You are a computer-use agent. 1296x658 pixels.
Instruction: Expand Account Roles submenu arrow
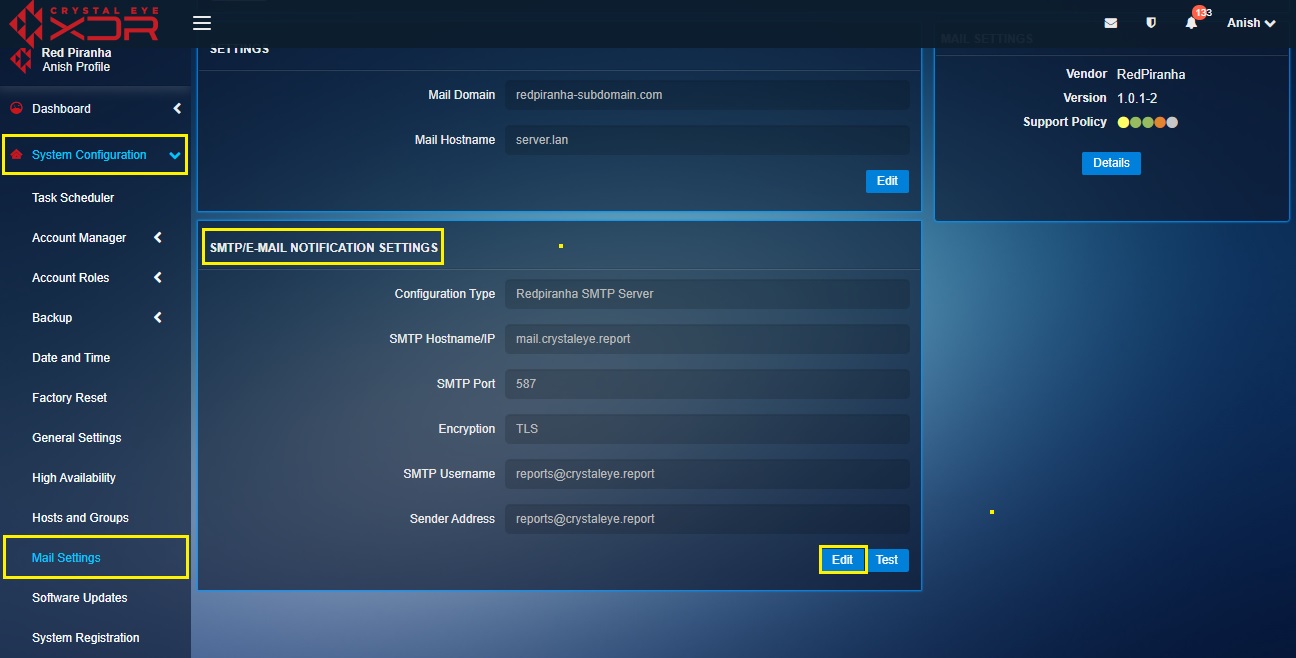pyautogui.click(x=158, y=278)
